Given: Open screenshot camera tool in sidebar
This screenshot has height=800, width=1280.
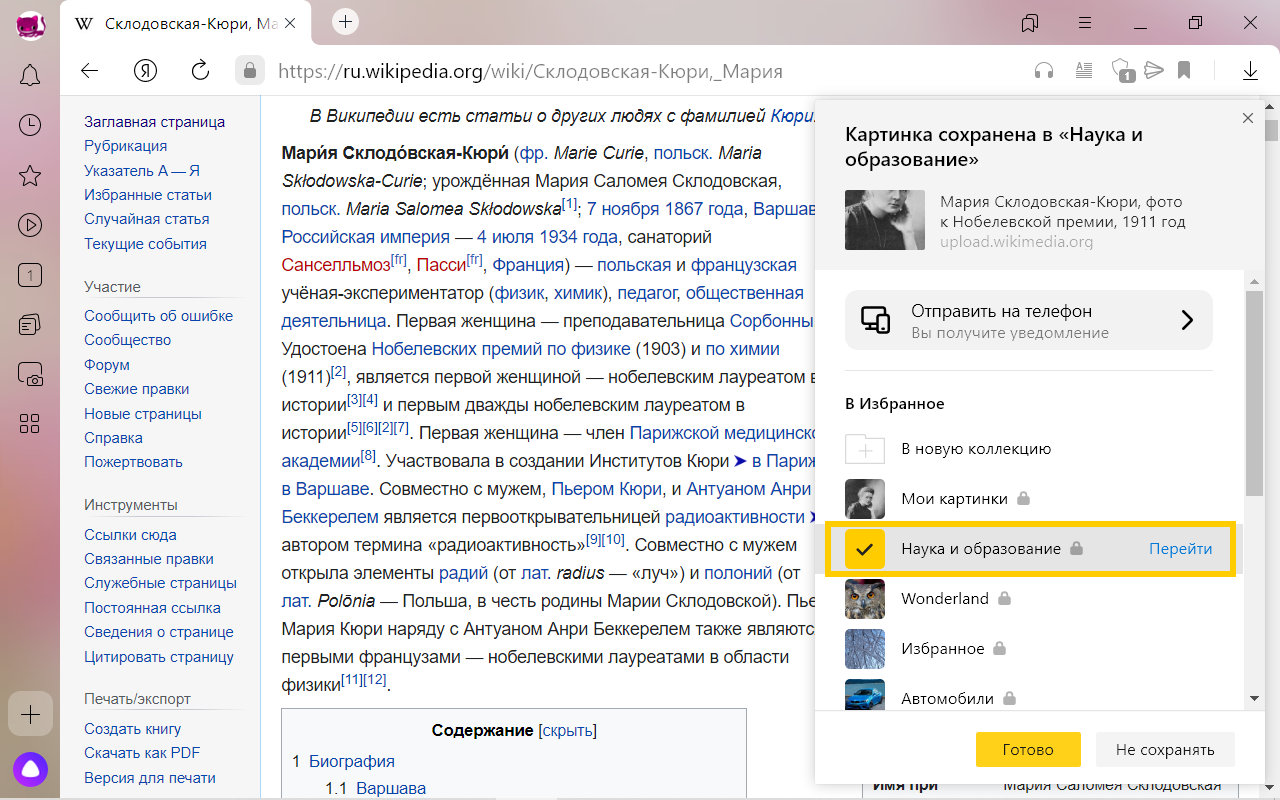Looking at the screenshot, I should (x=30, y=375).
